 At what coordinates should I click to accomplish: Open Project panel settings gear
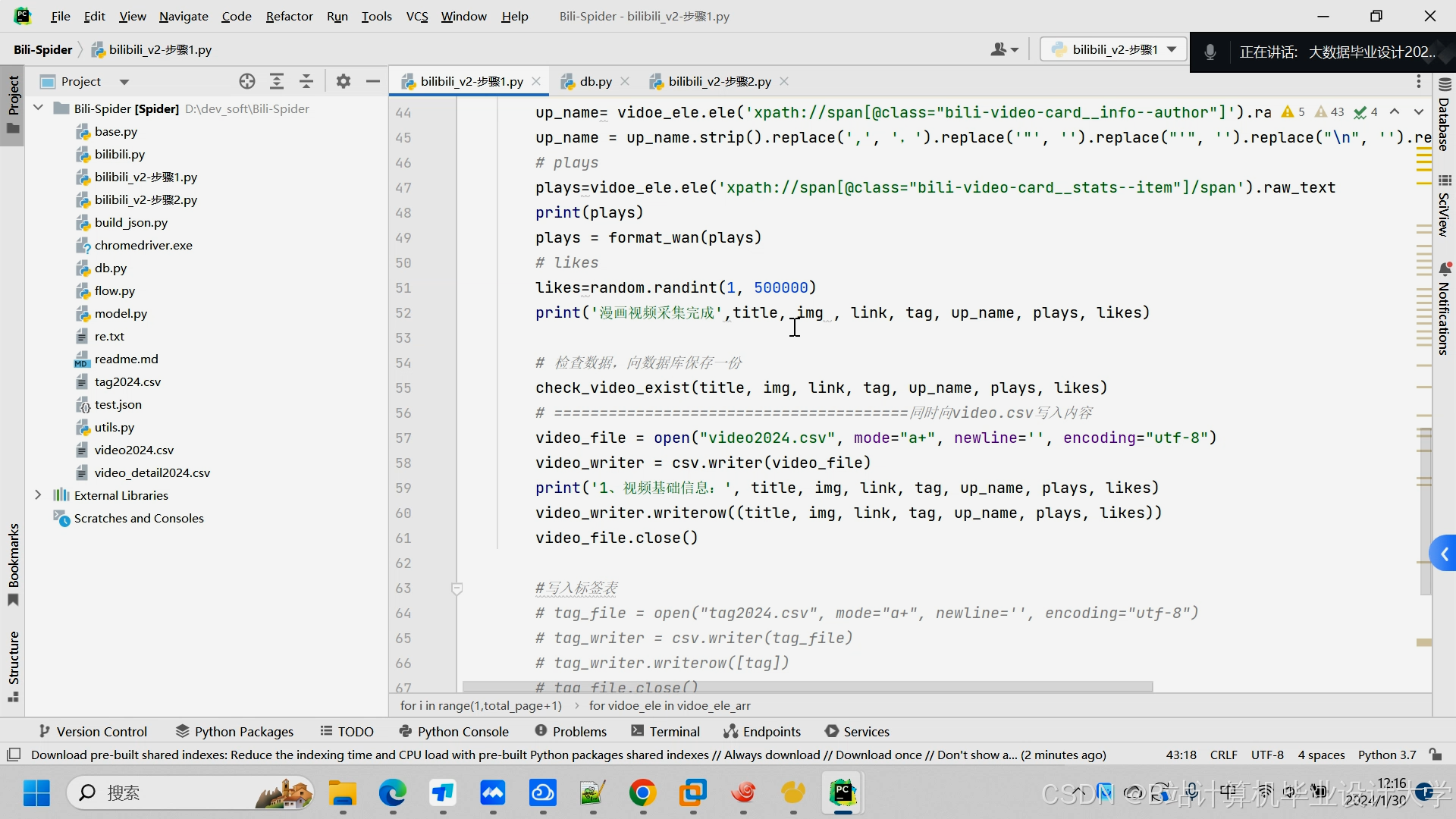(x=344, y=81)
